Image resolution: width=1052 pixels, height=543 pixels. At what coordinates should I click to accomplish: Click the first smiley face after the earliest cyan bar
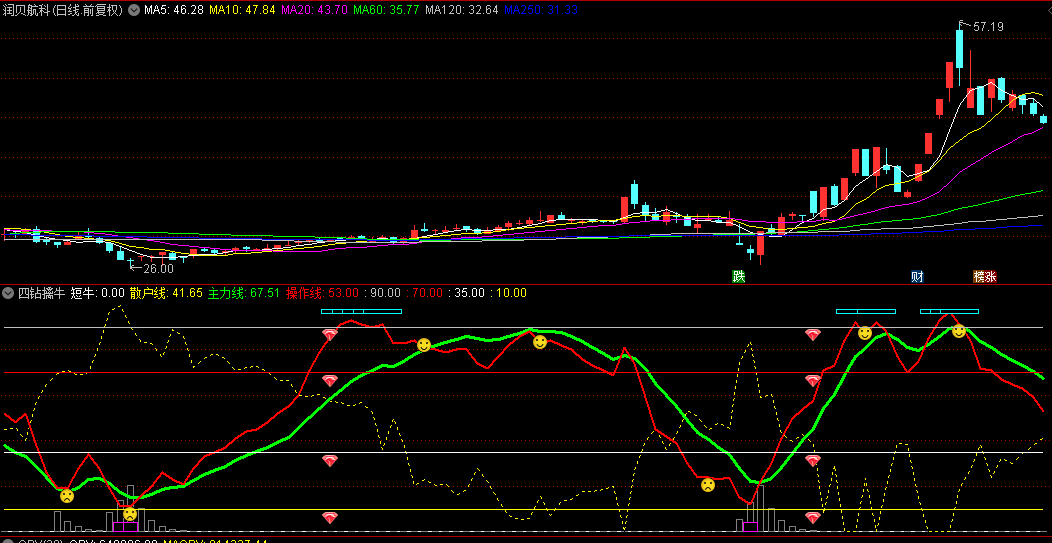point(424,345)
